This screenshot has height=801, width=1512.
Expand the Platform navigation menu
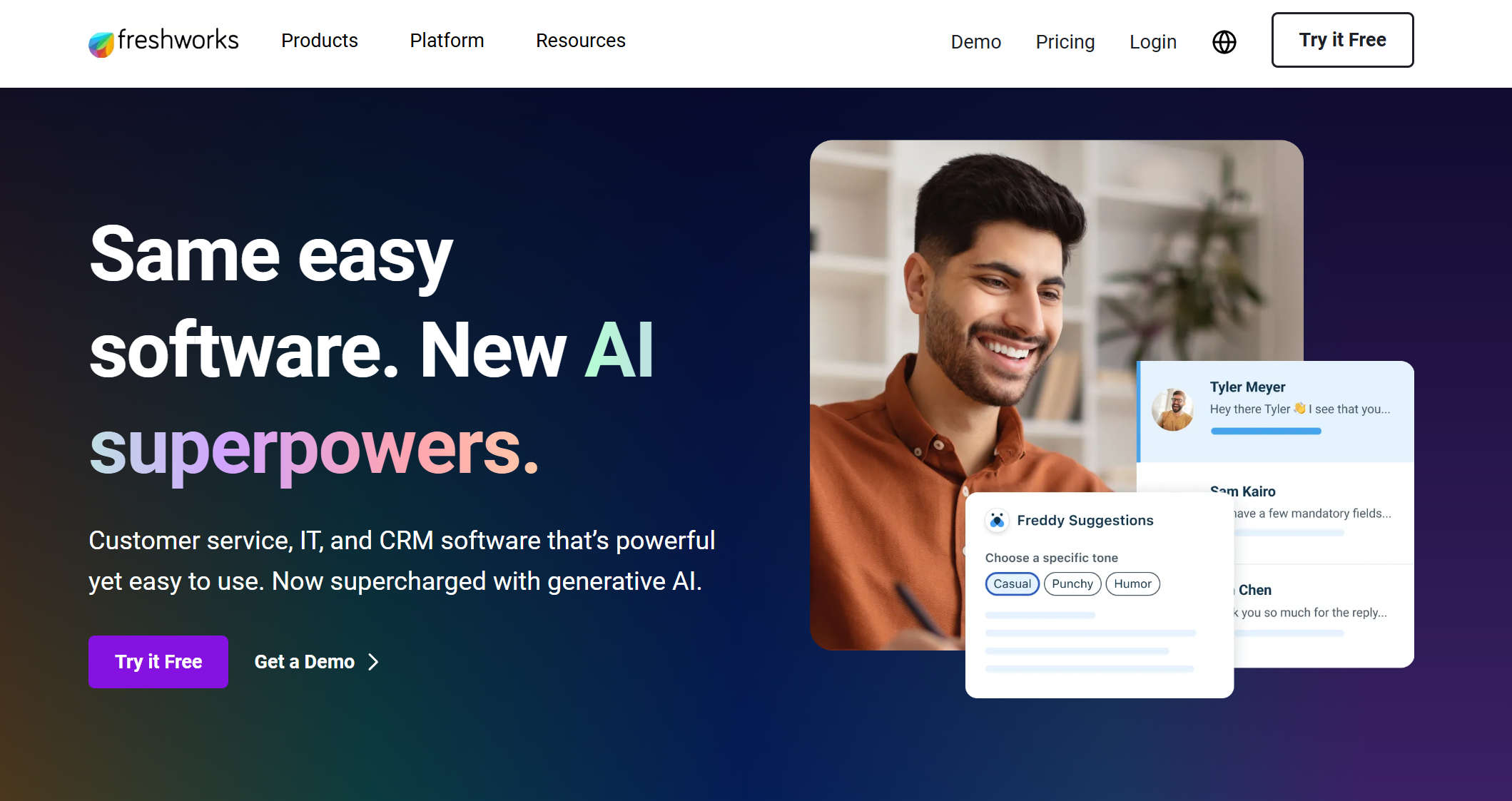[x=447, y=40]
